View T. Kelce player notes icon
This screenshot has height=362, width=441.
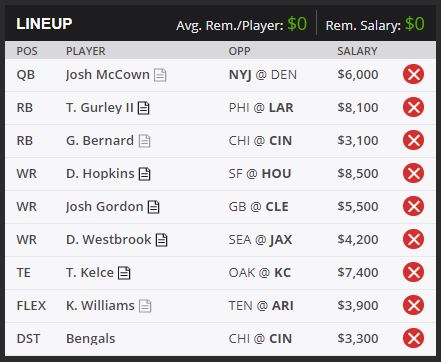(x=124, y=273)
